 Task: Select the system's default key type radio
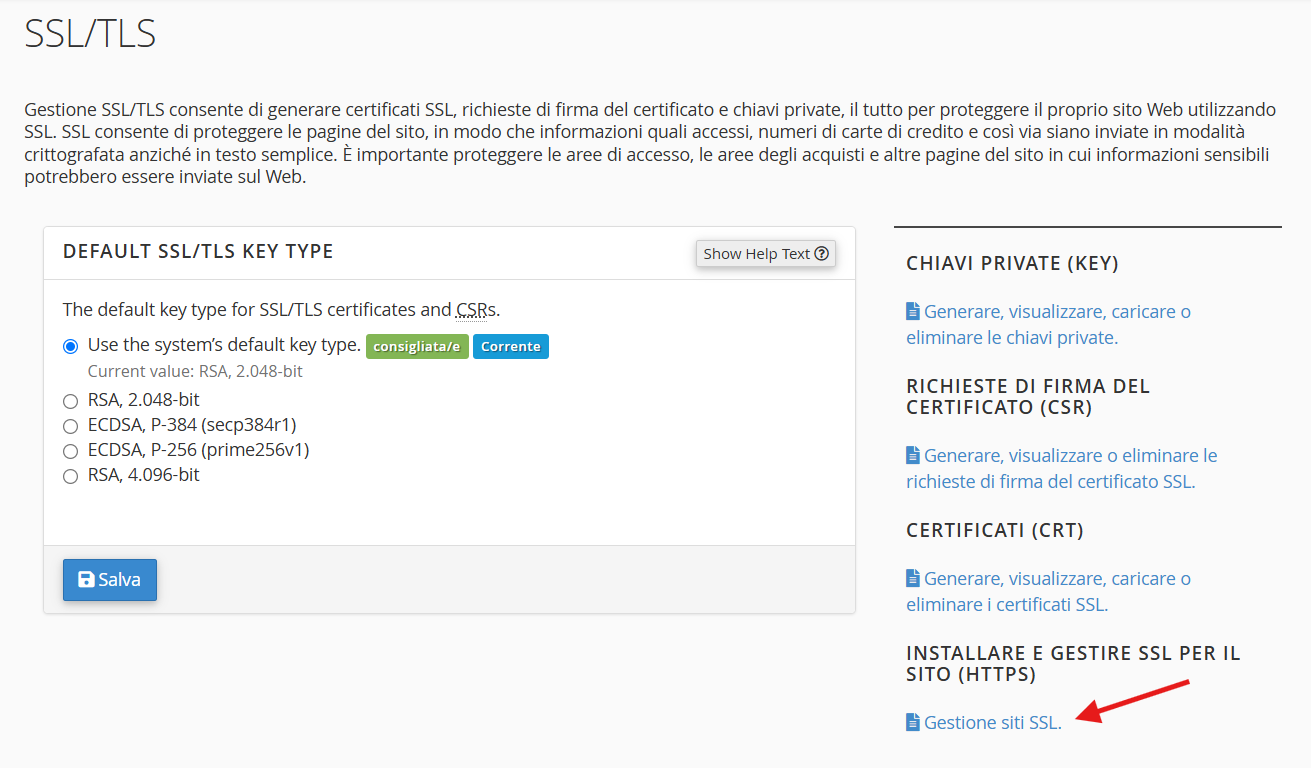click(x=70, y=346)
